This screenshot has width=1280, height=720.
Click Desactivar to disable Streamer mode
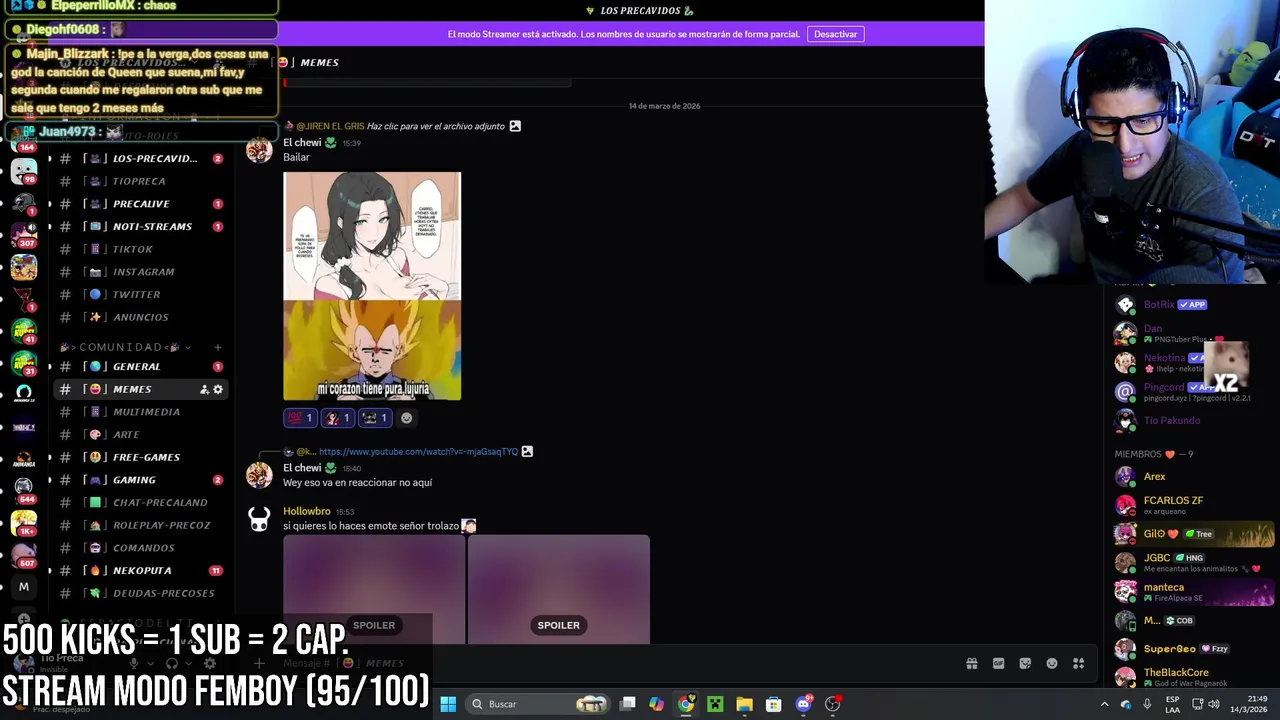pos(835,34)
